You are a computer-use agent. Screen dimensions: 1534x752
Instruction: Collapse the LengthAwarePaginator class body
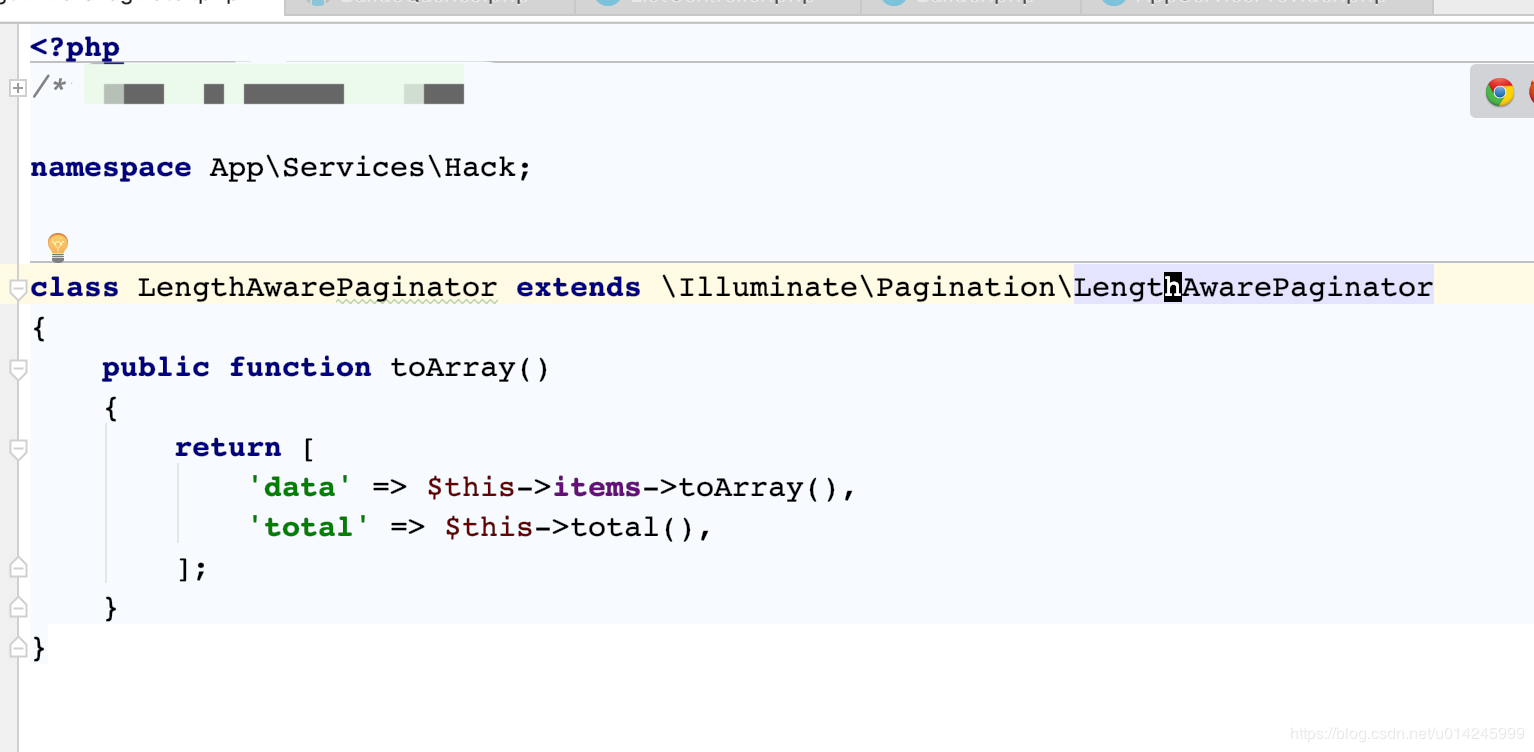coord(17,289)
